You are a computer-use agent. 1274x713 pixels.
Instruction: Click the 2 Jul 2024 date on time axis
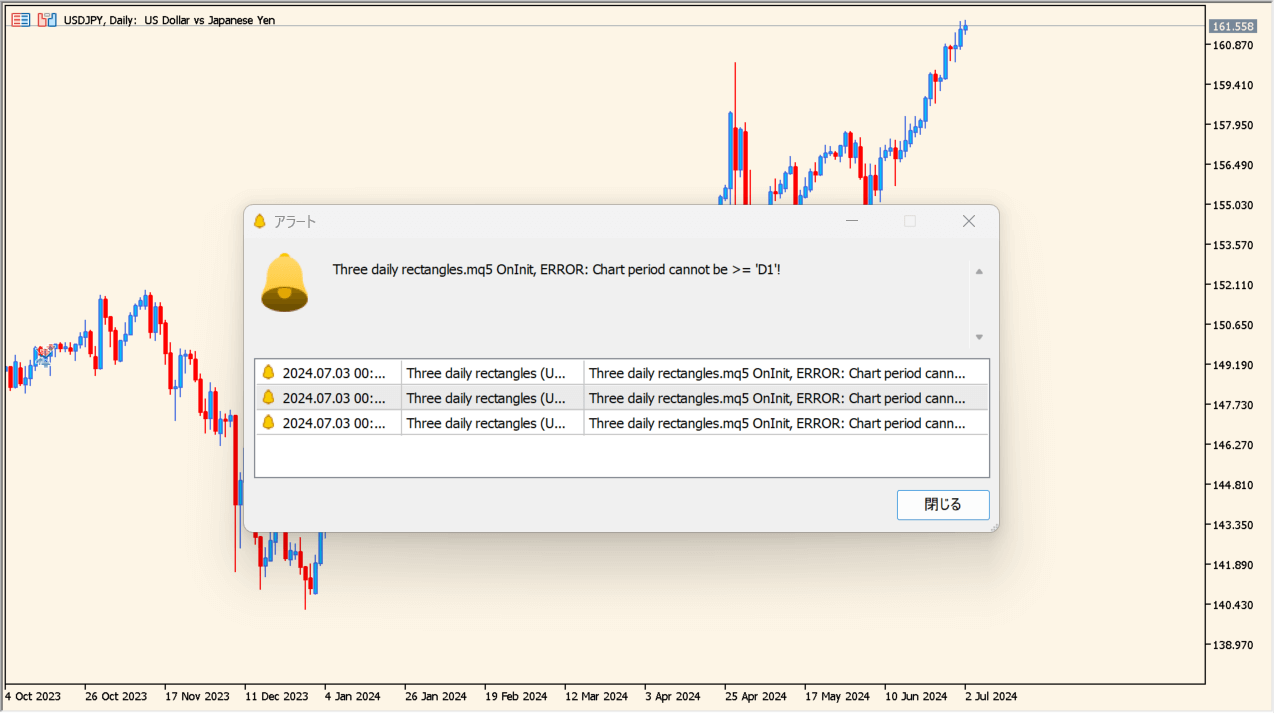[990, 696]
